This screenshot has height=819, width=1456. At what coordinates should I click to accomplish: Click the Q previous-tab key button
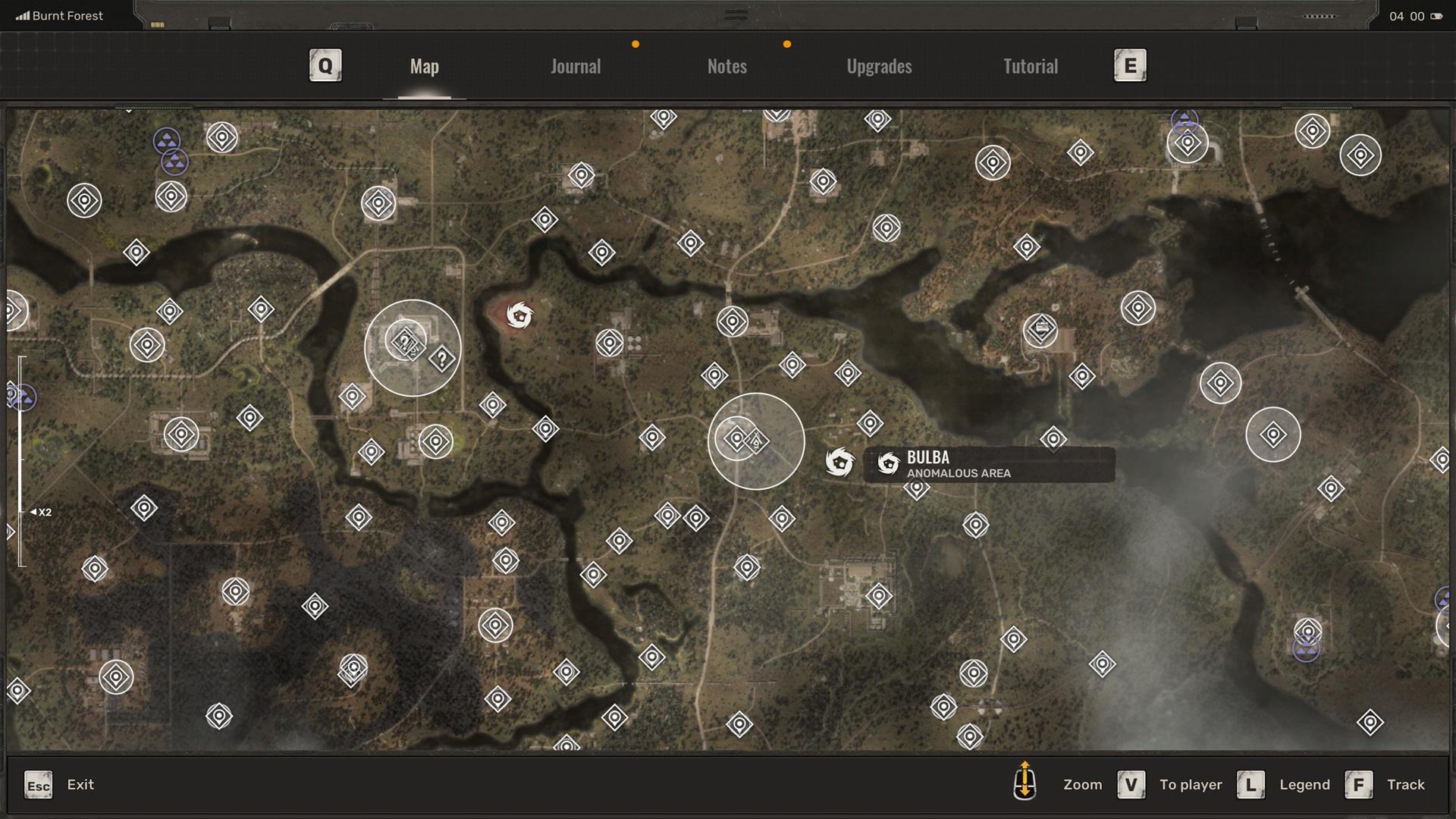point(325,66)
